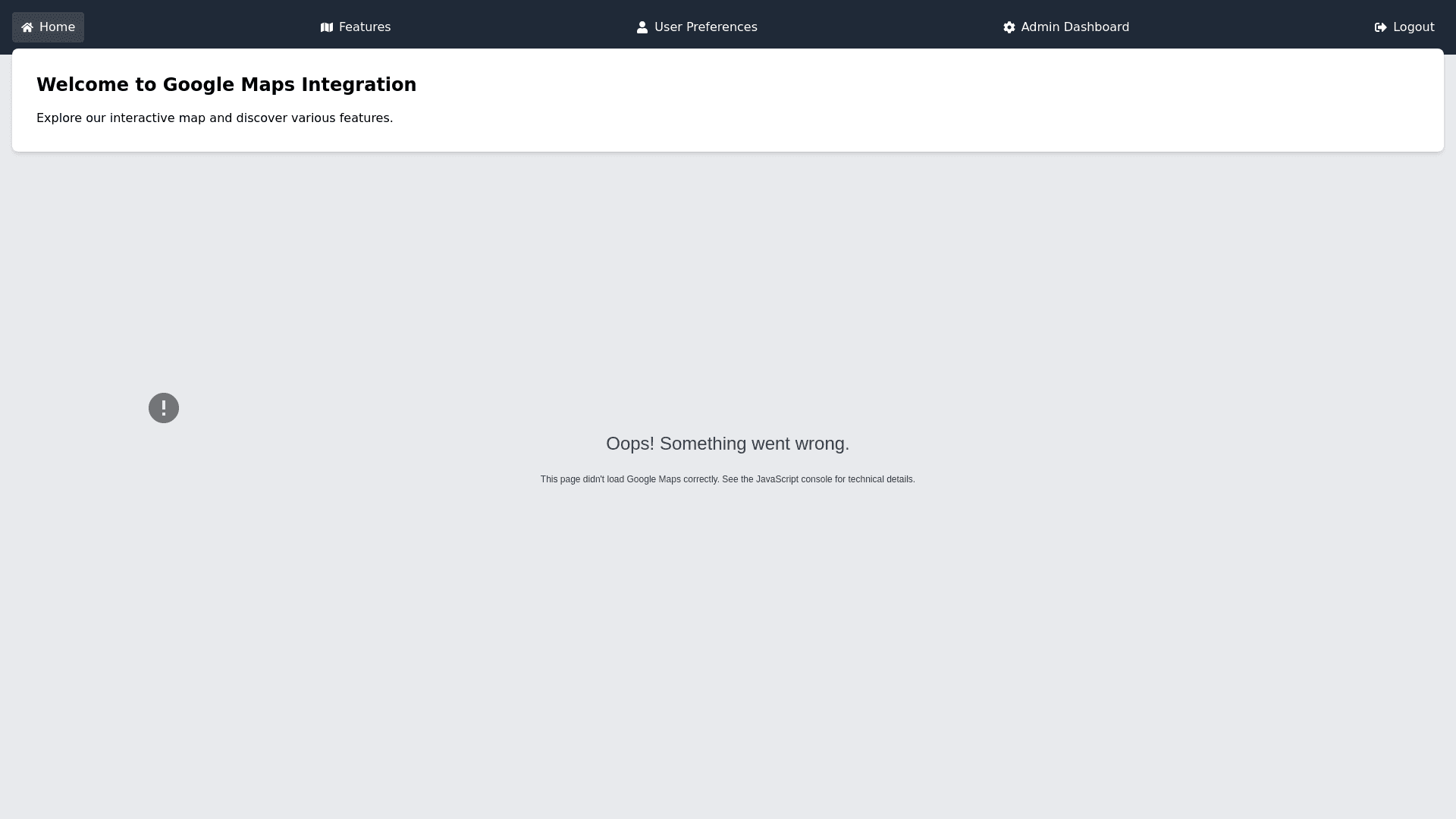Click the word Oops! in the error message
Image resolution: width=1456 pixels, height=819 pixels.
click(629, 444)
